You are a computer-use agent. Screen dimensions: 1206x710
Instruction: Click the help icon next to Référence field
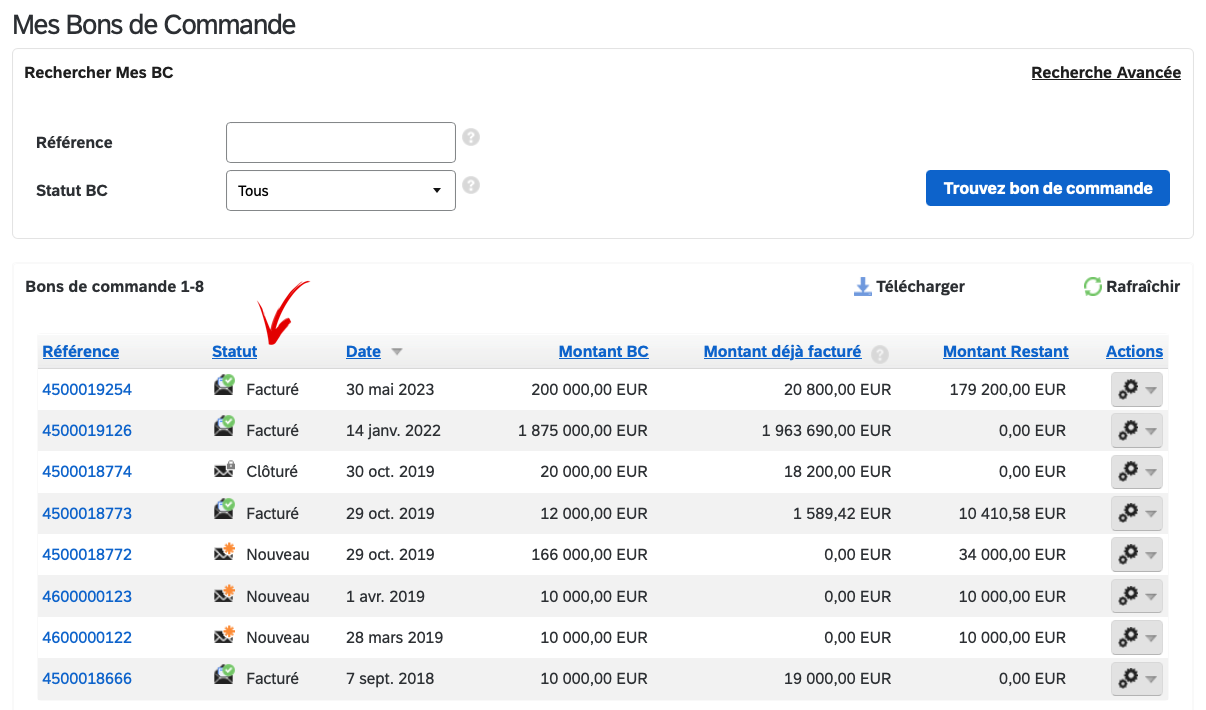[471, 137]
